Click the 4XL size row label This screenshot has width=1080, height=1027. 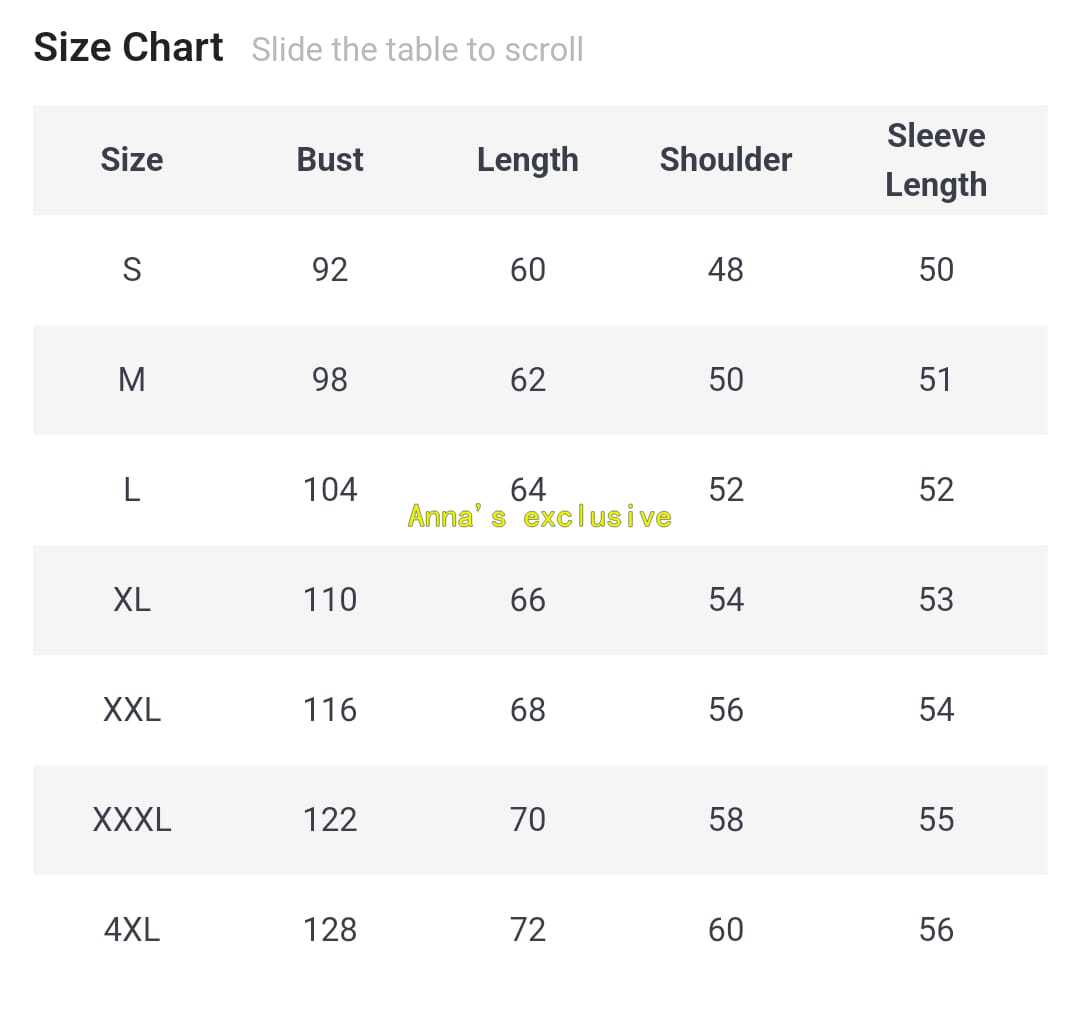tap(131, 930)
